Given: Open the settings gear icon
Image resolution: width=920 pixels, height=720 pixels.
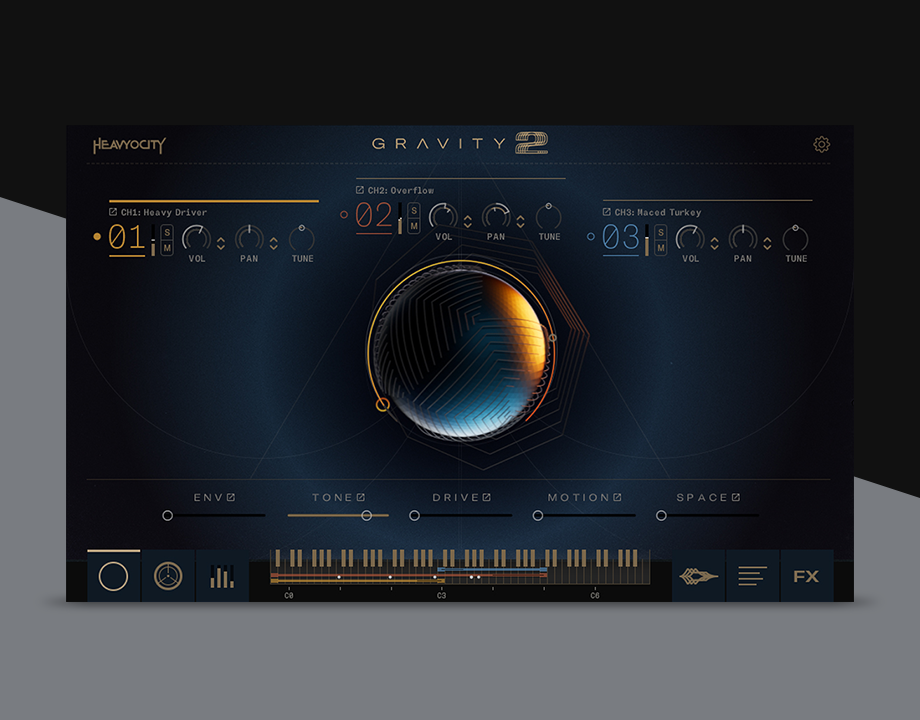Looking at the screenshot, I should (821, 145).
